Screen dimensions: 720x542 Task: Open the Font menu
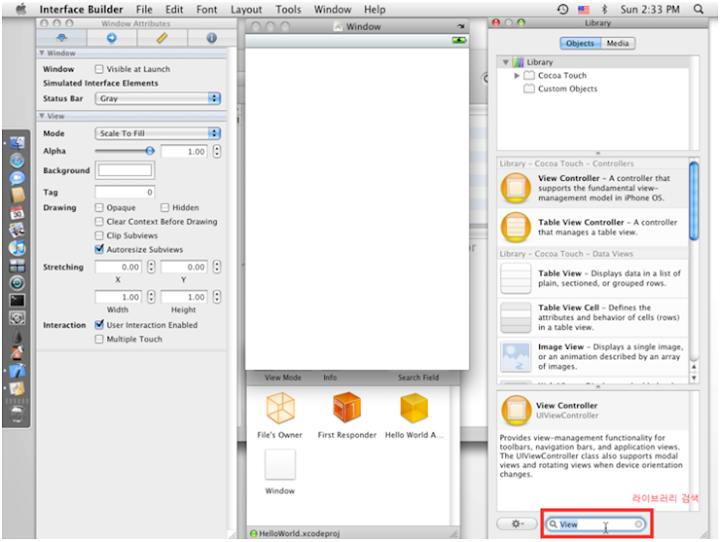point(207,9)
